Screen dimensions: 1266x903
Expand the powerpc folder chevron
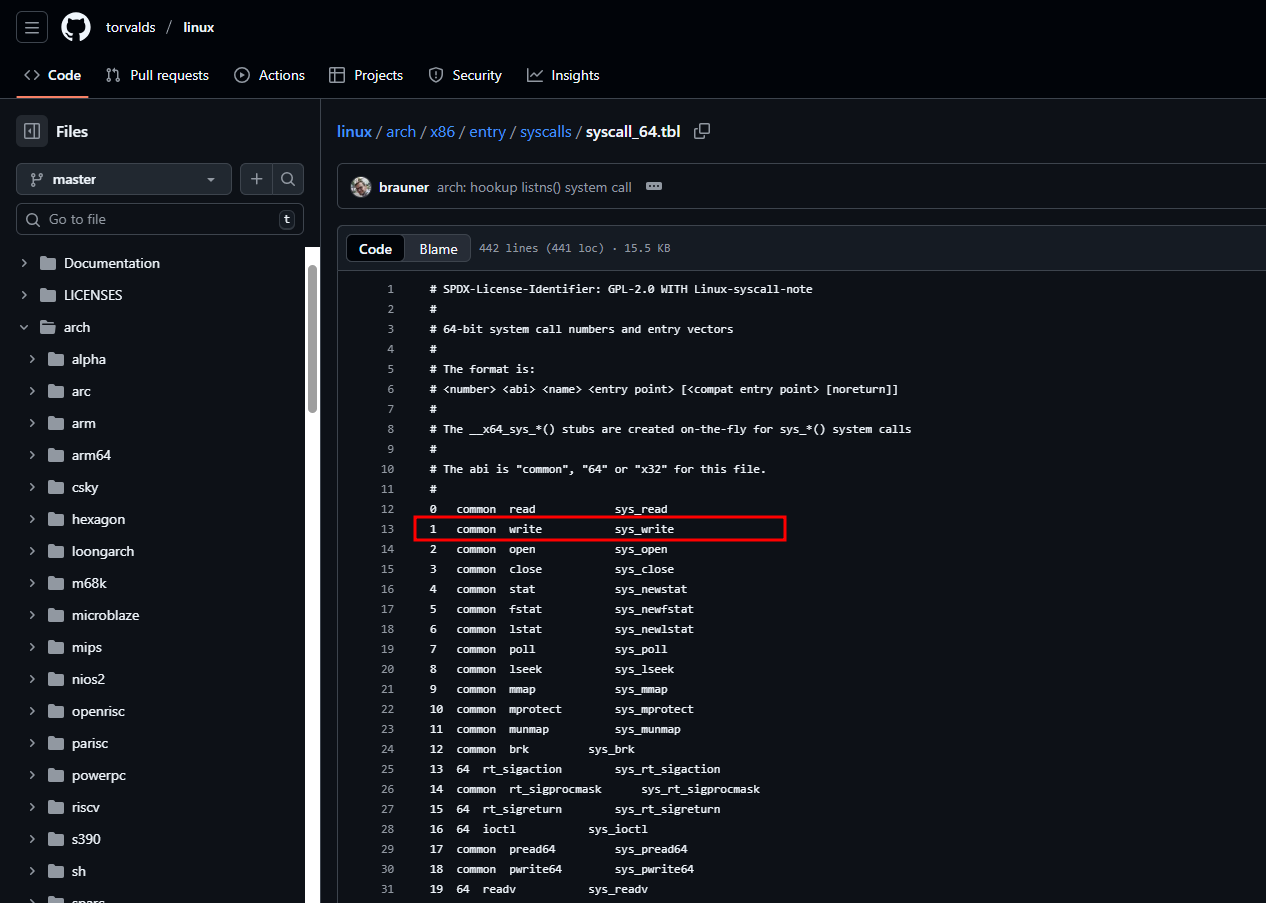pyautogui.click(x=32, y=775)
